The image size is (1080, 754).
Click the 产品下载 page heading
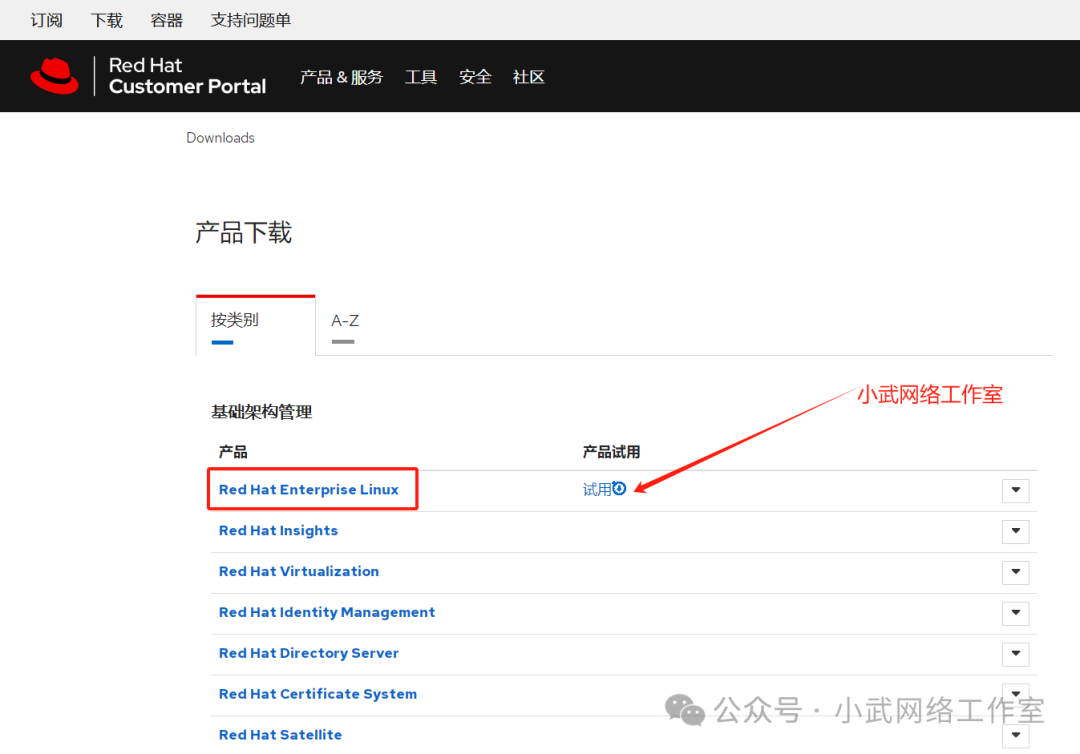244,233
